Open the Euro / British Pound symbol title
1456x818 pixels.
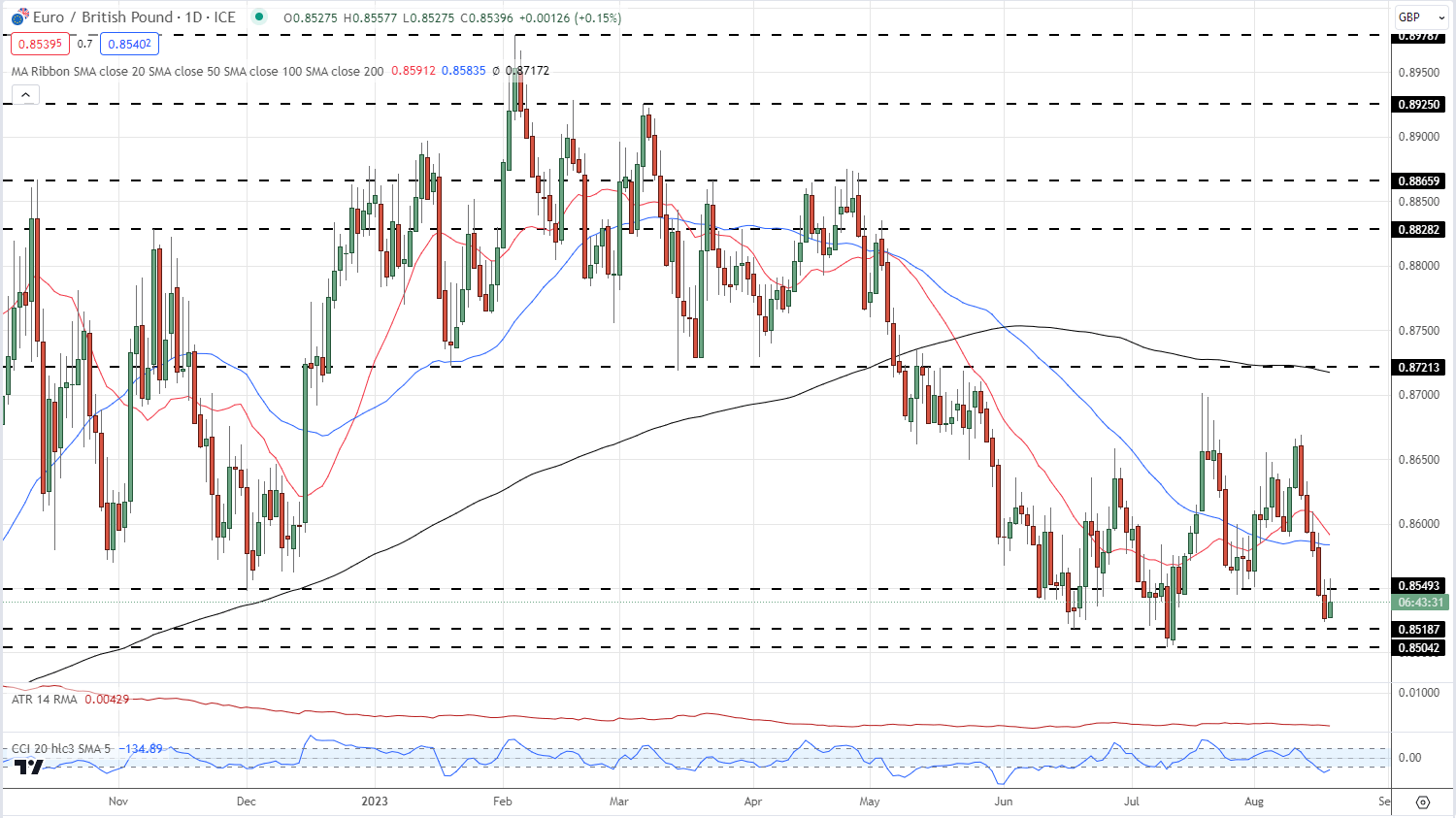tap(134, 17)
